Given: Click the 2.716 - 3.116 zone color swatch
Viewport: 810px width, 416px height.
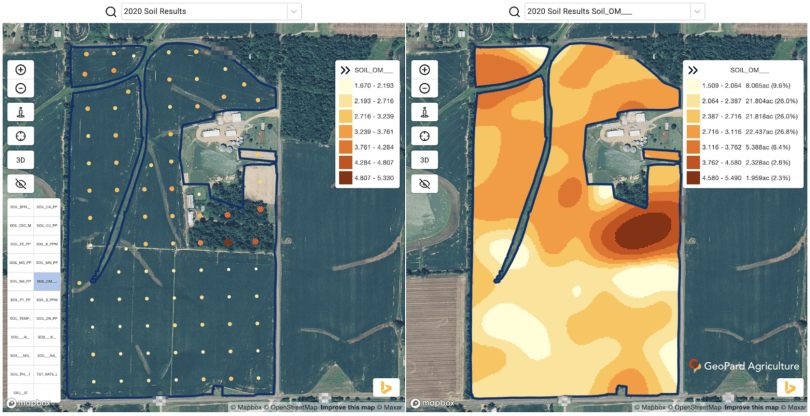Looking at the screenshot, I should coord(693,132).
